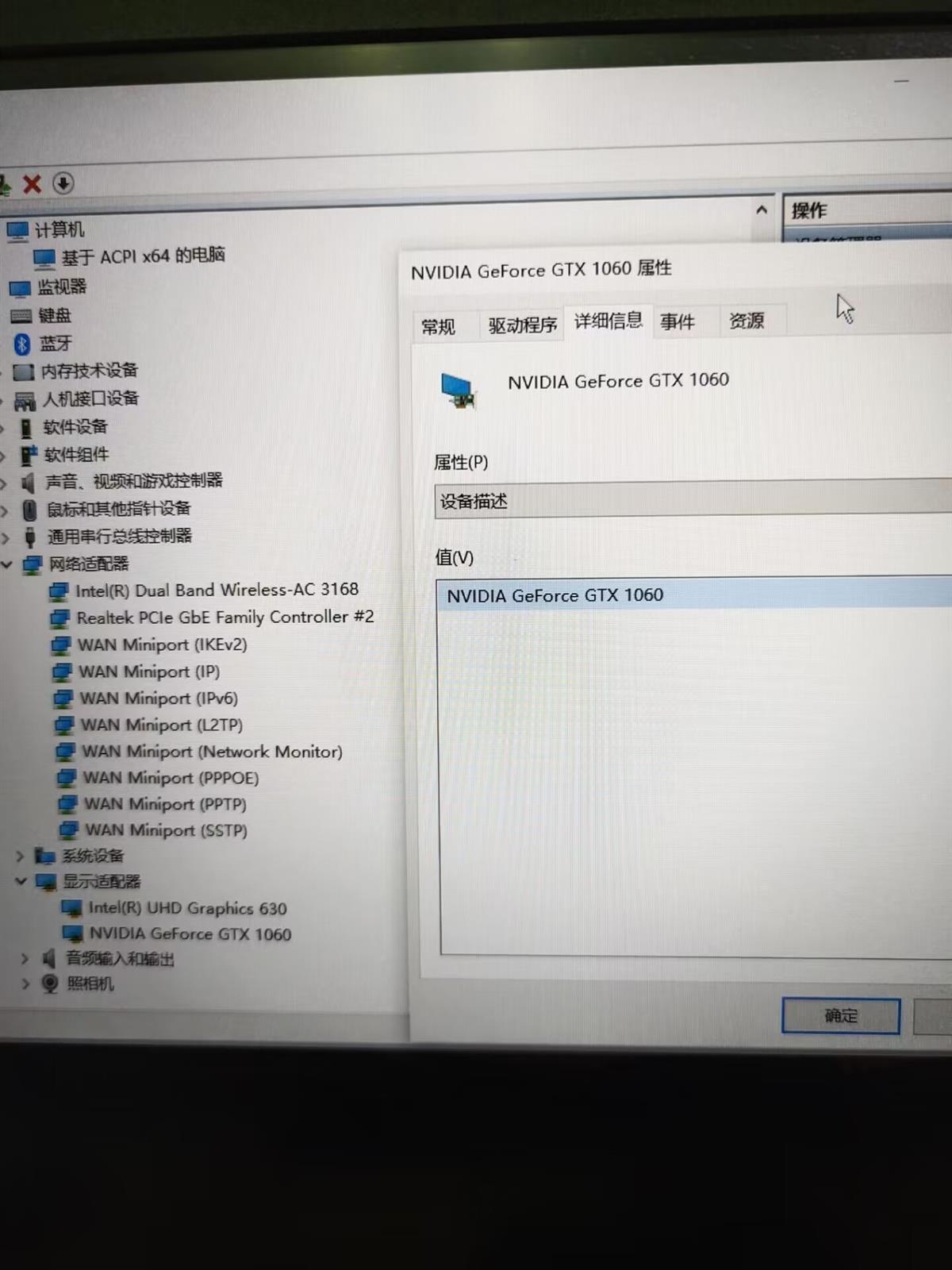
Task: Switch to the 驱动程序 driver tab
Action: (522, 325)
